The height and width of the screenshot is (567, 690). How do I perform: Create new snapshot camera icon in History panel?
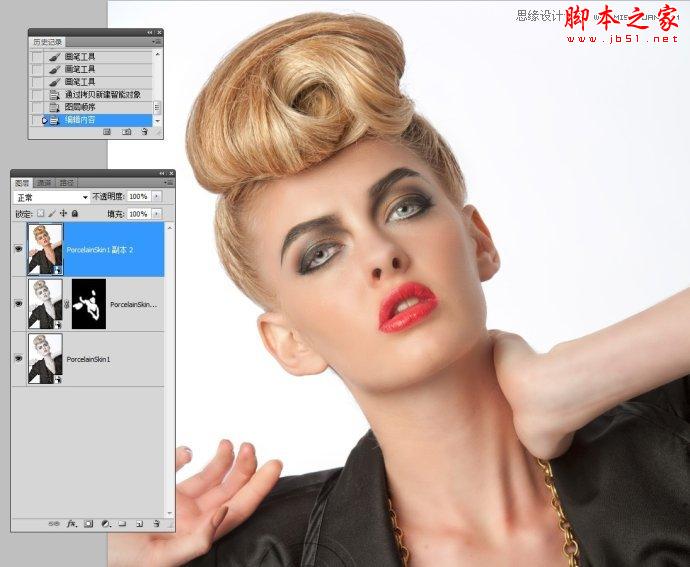click(126, 132)
